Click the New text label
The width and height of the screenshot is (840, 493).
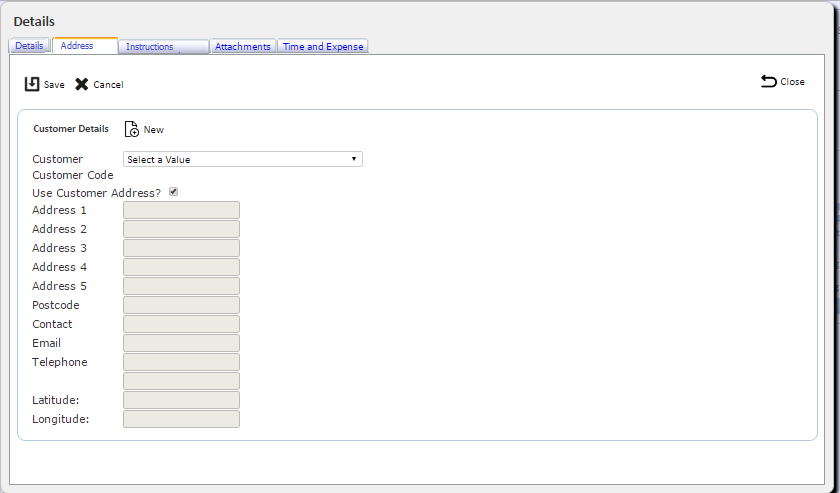(x=154, y=130)
